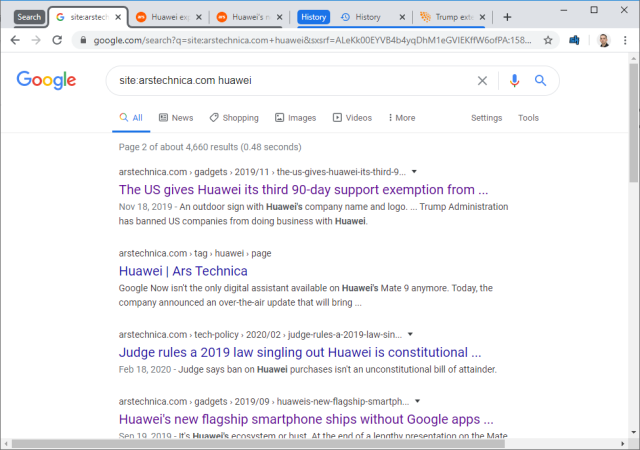640x450 pixels.
Task: View site security padlock info
Action: 83,40
